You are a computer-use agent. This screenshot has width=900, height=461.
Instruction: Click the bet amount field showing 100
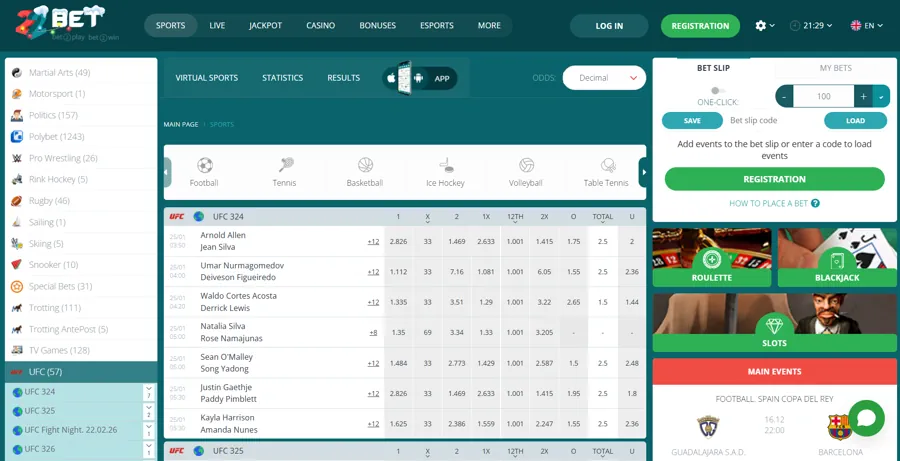tap(824, 96)
